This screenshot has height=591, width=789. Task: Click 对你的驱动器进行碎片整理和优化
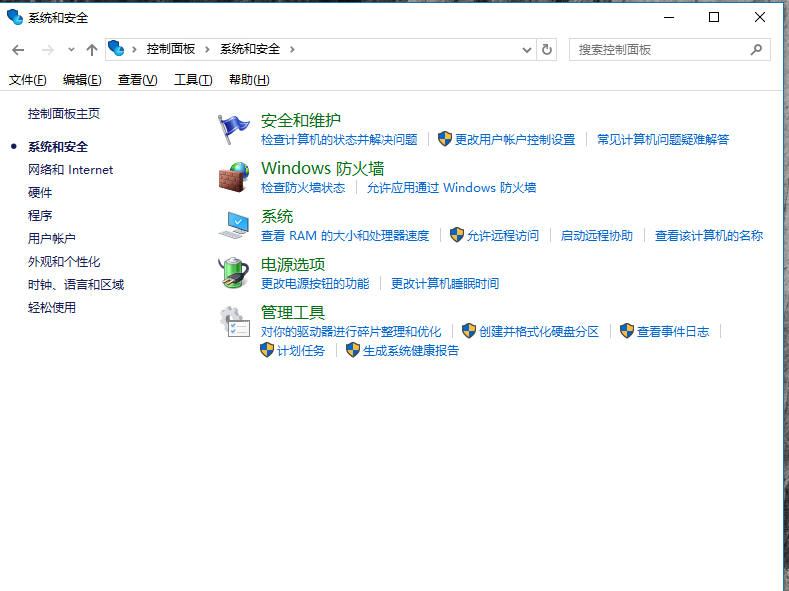pyautogui.click(x=351, y=331)
